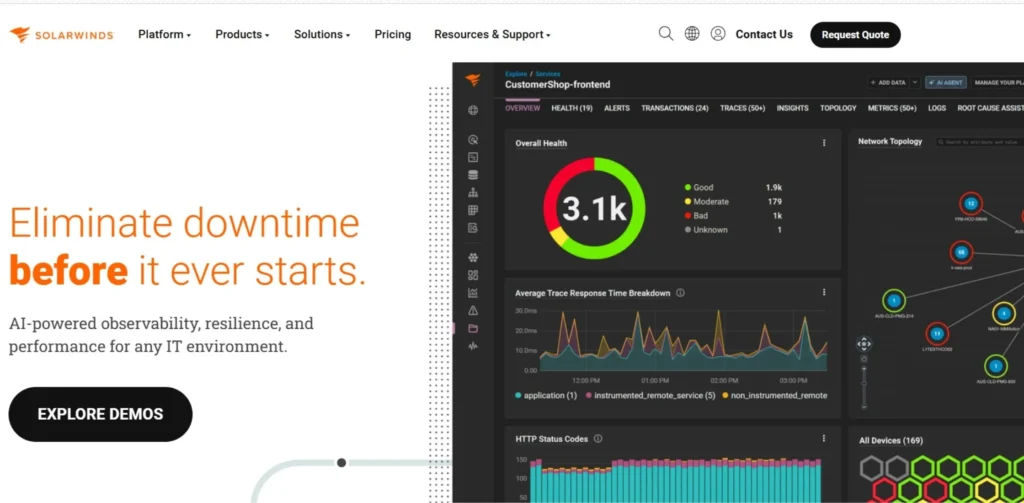Toggle instrumented_remote_service (5) legend series
The height and width of the screenshot is (503, 1024).
tap(650, 395)
